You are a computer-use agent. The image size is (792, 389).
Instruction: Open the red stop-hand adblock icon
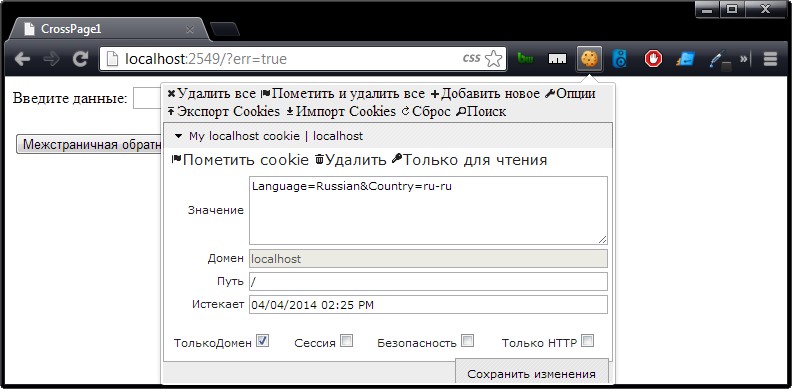click(653, 60)
